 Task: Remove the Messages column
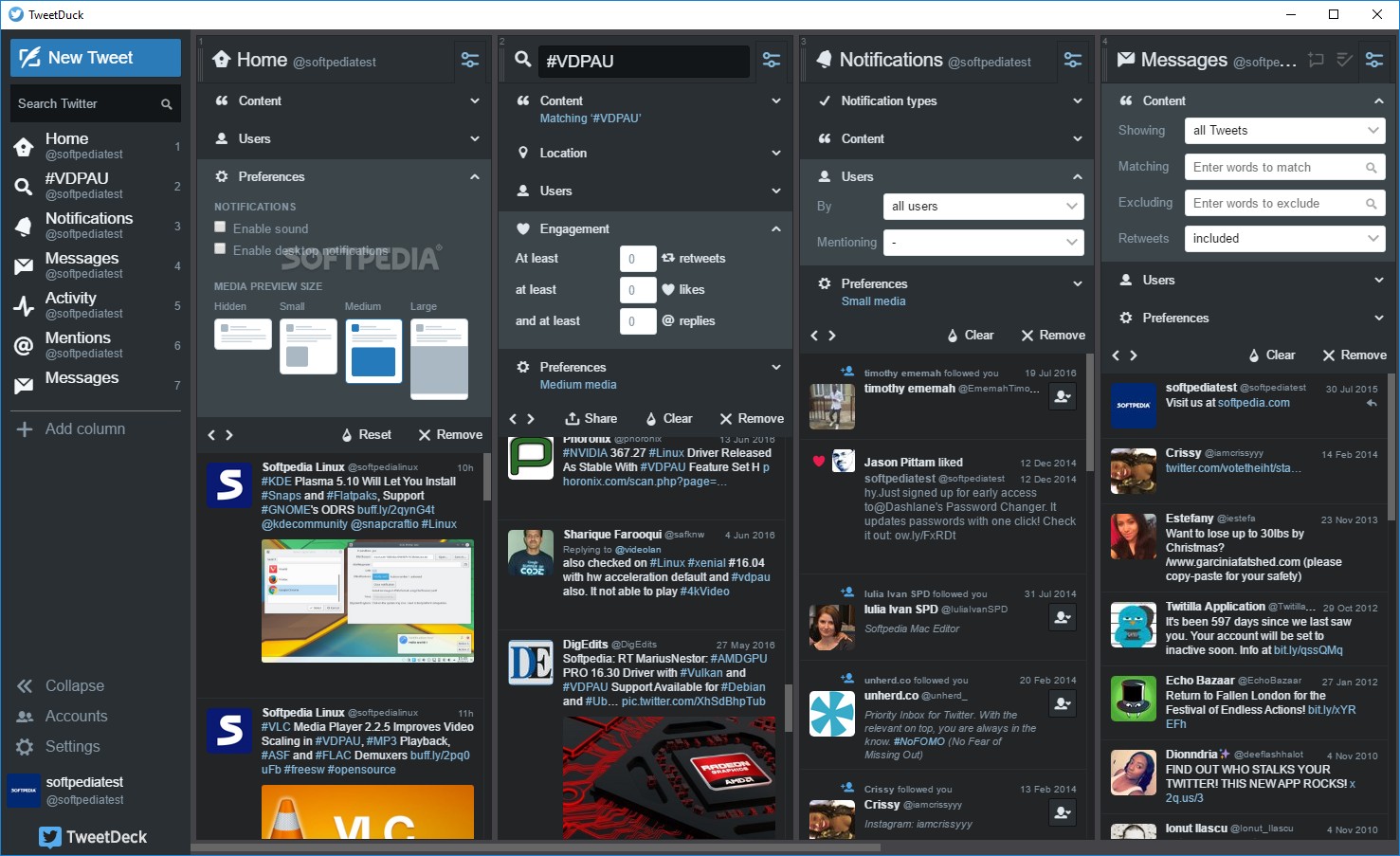1353,355
